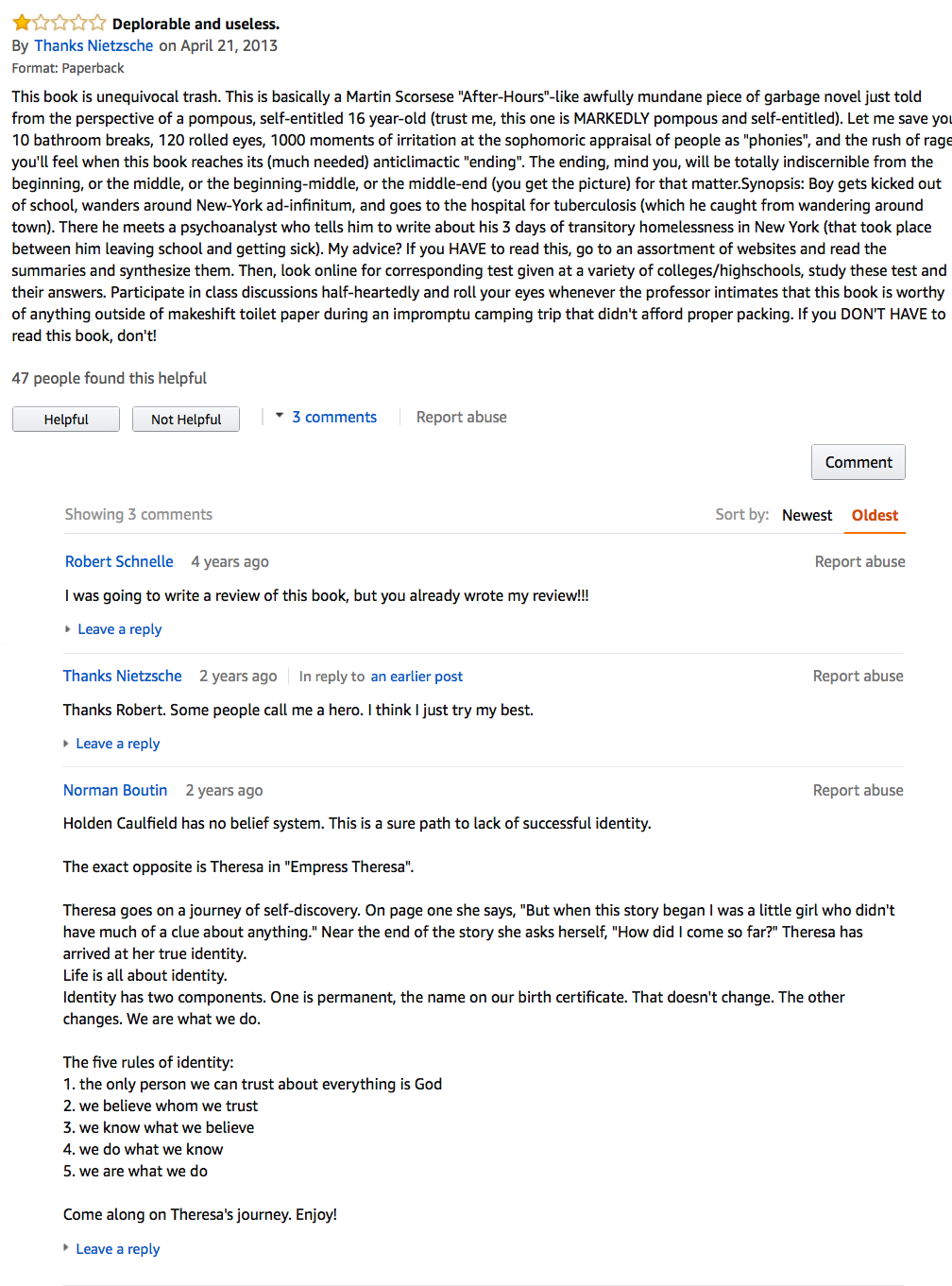The width and height of the screenshot is (952, 1286).
Task: Open Robert Schnelle's profile
Action: click(x=119, y=561)
